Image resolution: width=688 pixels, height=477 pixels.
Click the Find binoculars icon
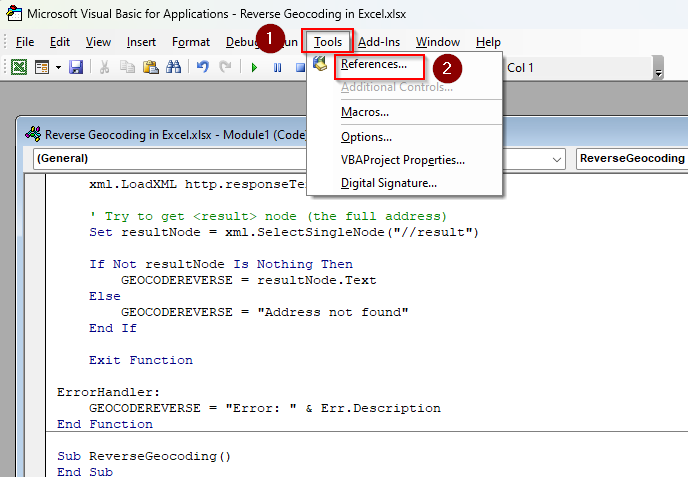(174, 67)
